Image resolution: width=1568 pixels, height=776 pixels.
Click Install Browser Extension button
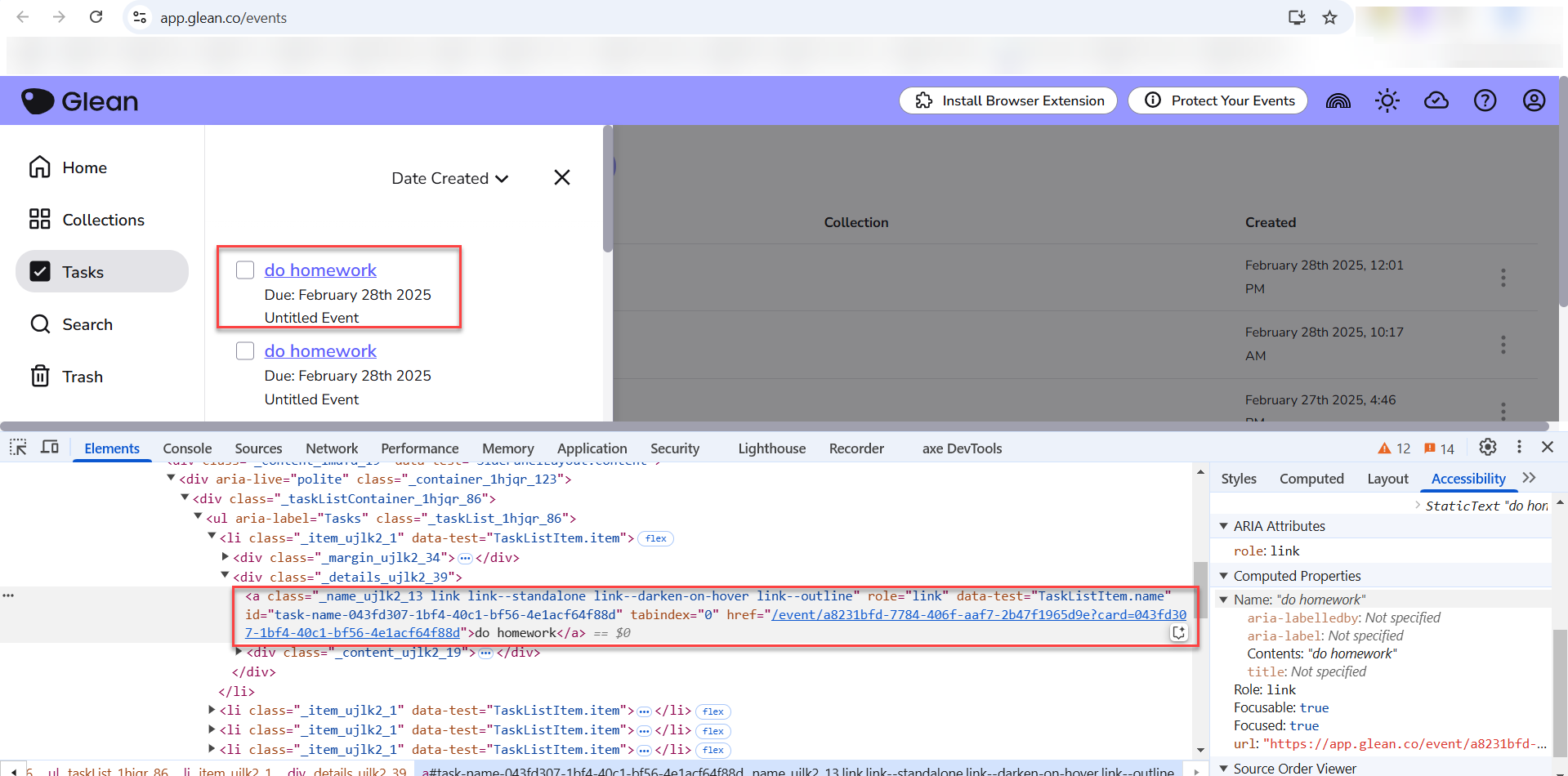tap(1007, 100)
